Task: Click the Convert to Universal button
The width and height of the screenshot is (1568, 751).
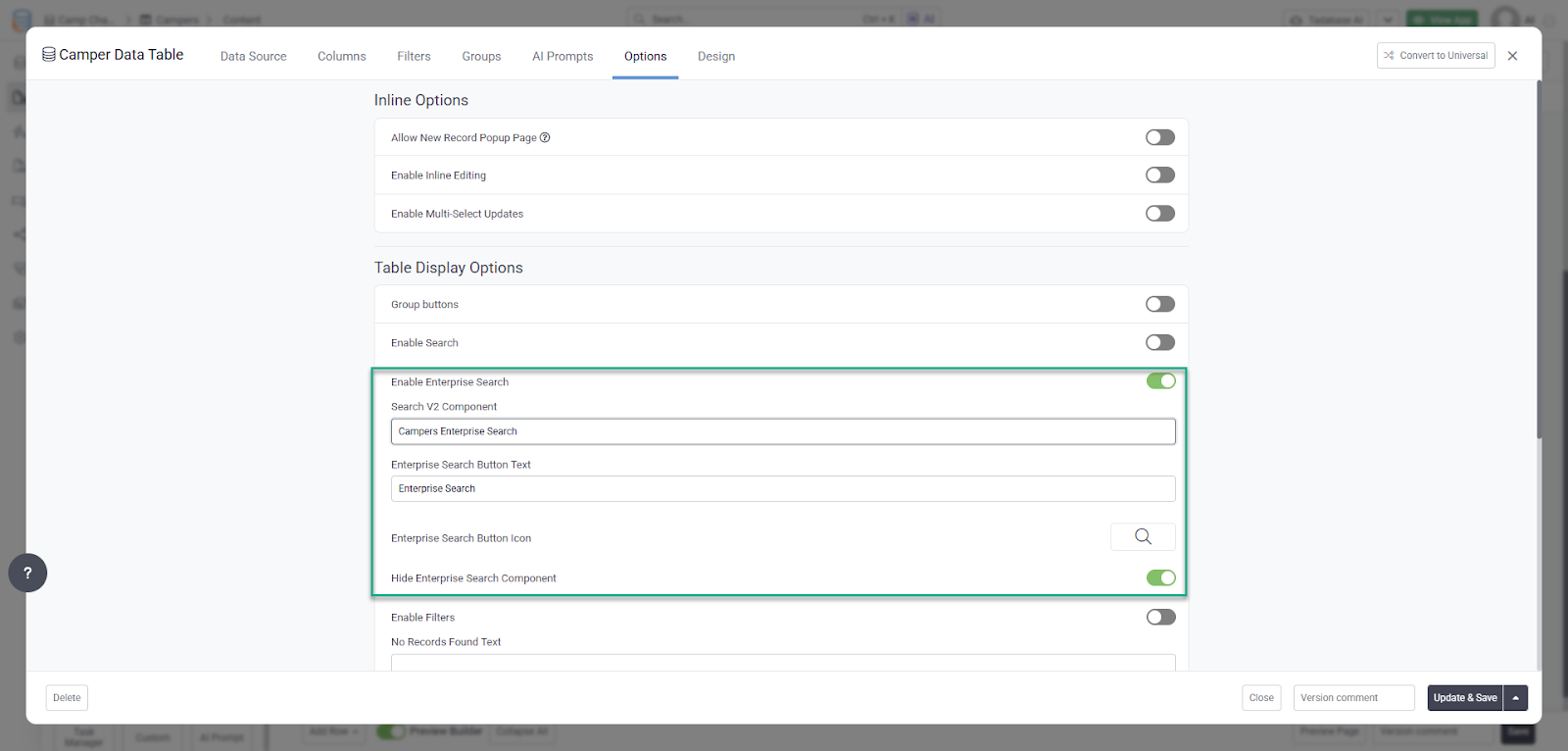Action: click(1435, 56)
